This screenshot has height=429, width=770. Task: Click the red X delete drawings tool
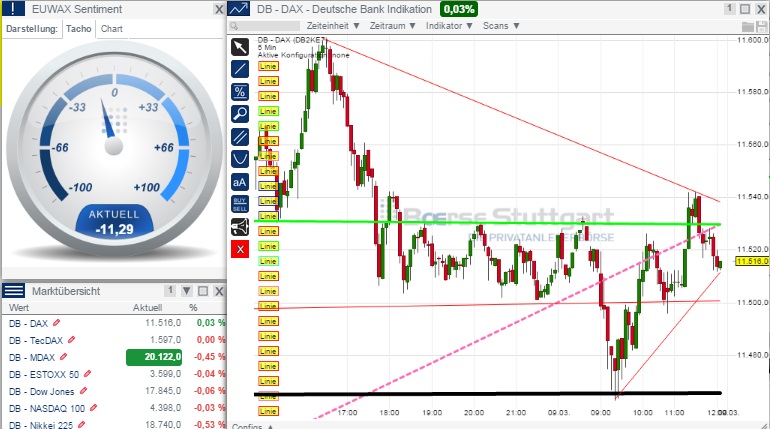(240, 249)
